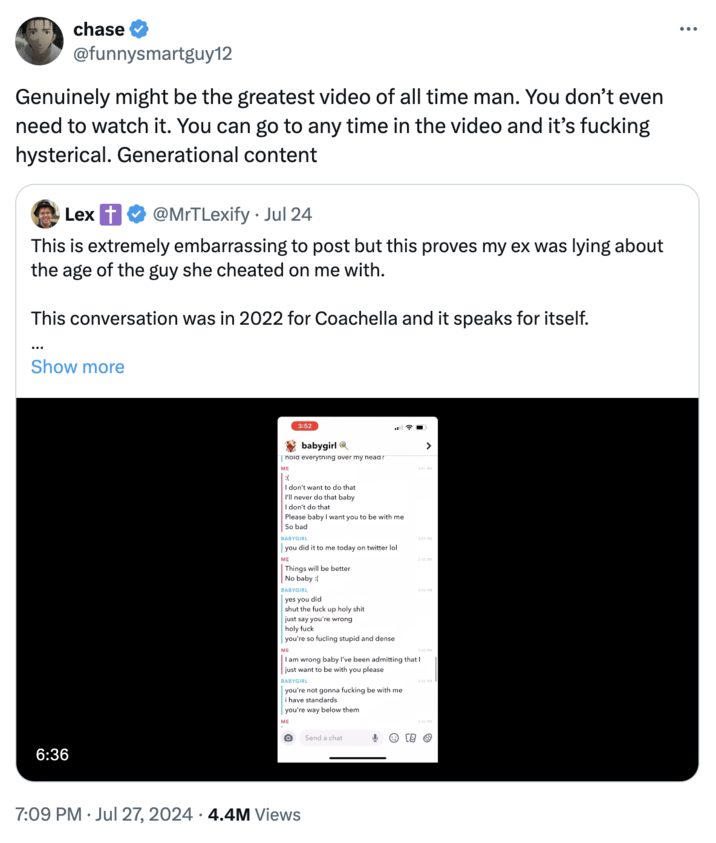Viewport: 716px width, 843px height.
Task: Click Lex's avatar in quoted tweet
Action: [x=44, y=214]
